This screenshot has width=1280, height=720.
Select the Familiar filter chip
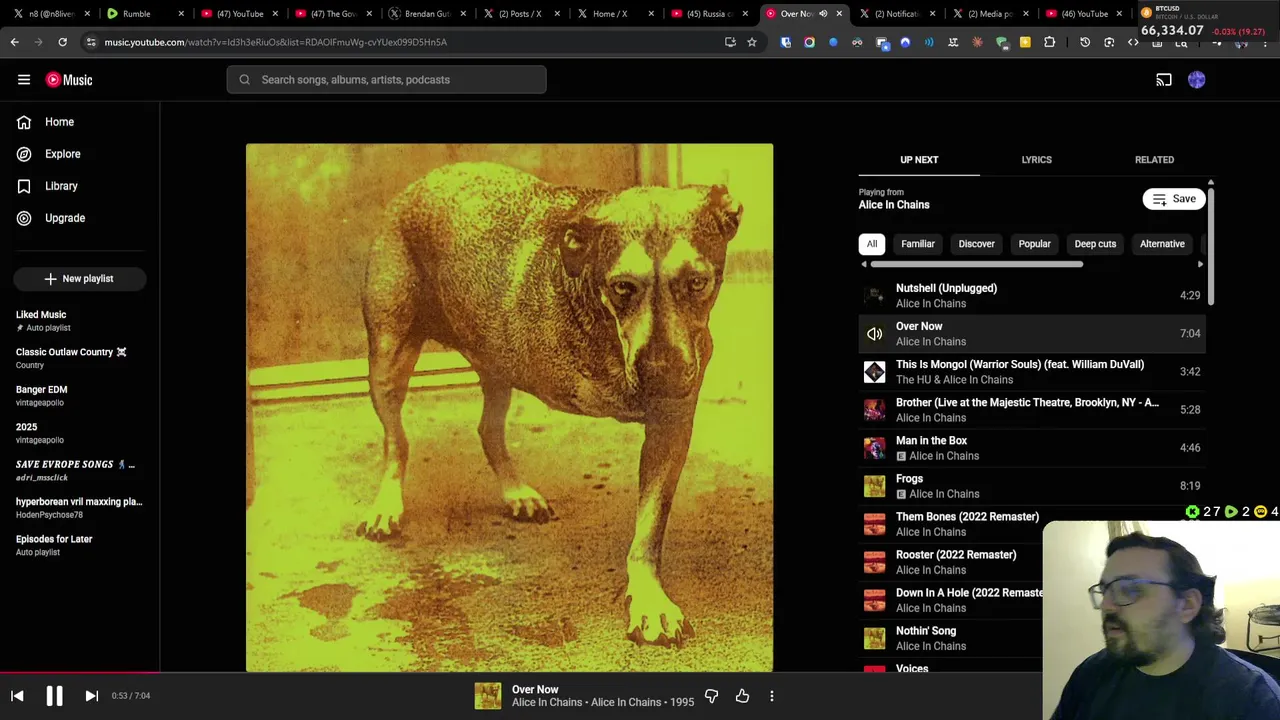tap(918, 244)
